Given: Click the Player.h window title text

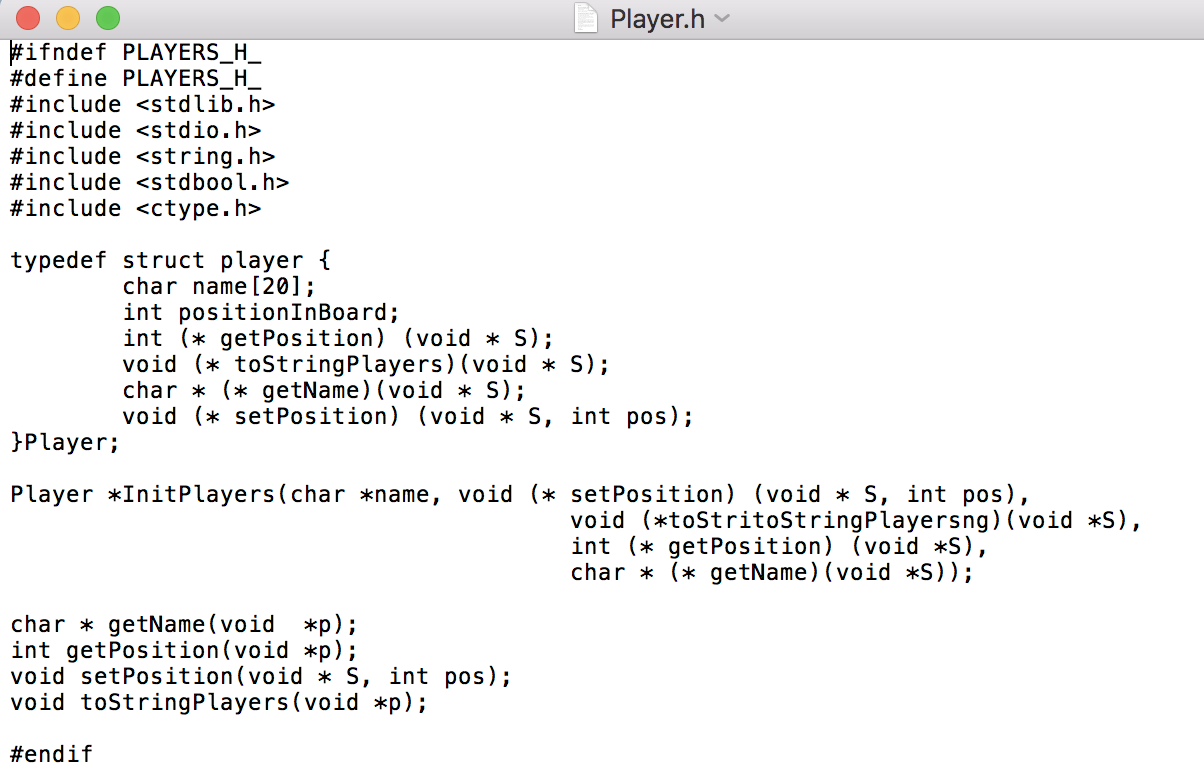Looking at the screenshot, I should [x=657, y=19].
